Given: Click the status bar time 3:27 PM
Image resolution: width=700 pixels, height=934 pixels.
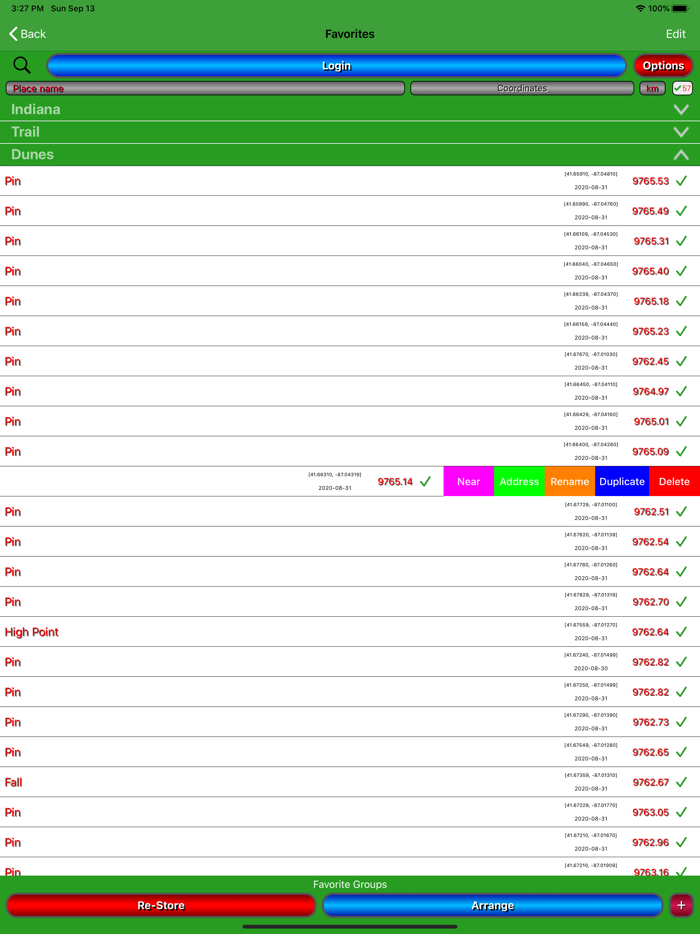Looking at the screenshot, I should (27, 8).
